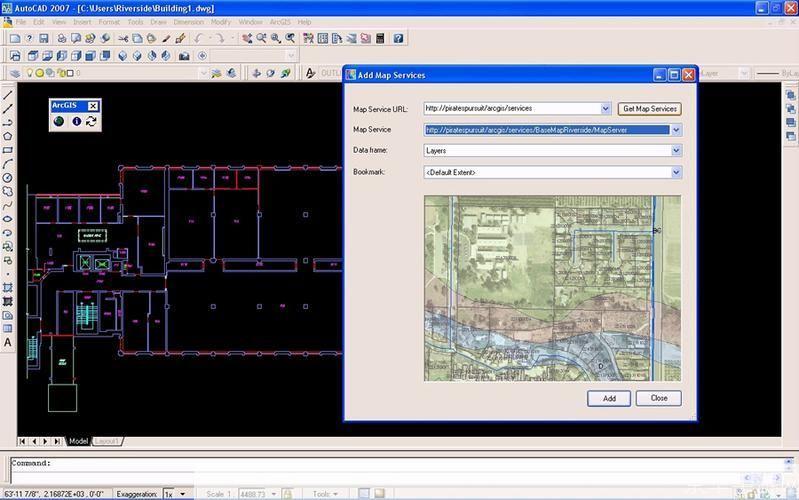This screenshot has height=500, width=799.
Task: Select the Construction Line tool
Action: (x=8, y=109)
